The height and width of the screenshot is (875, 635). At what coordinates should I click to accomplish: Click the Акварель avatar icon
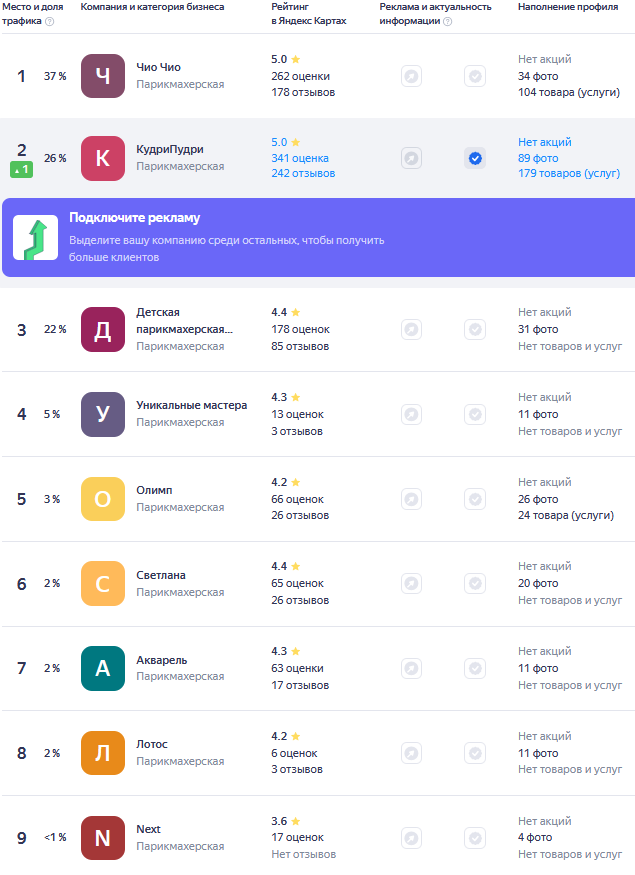[x=103, y=669]
